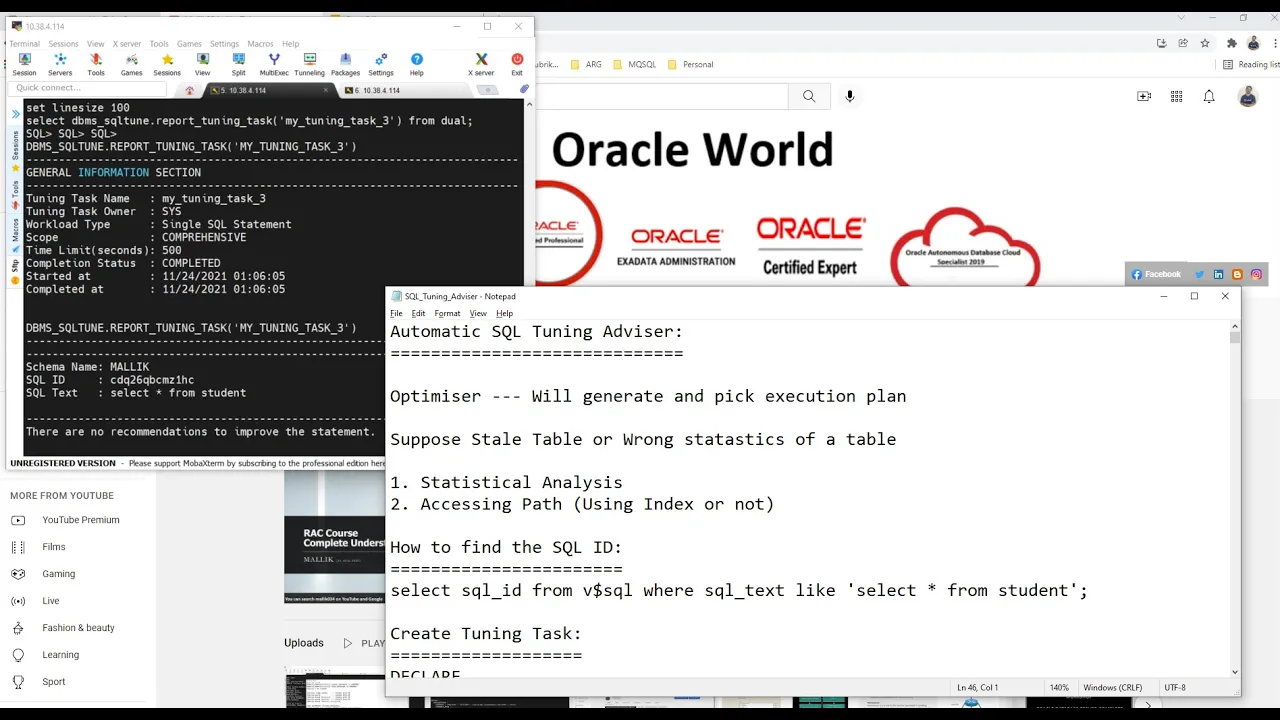Click Chrome share page icon

pos(1183,43)
